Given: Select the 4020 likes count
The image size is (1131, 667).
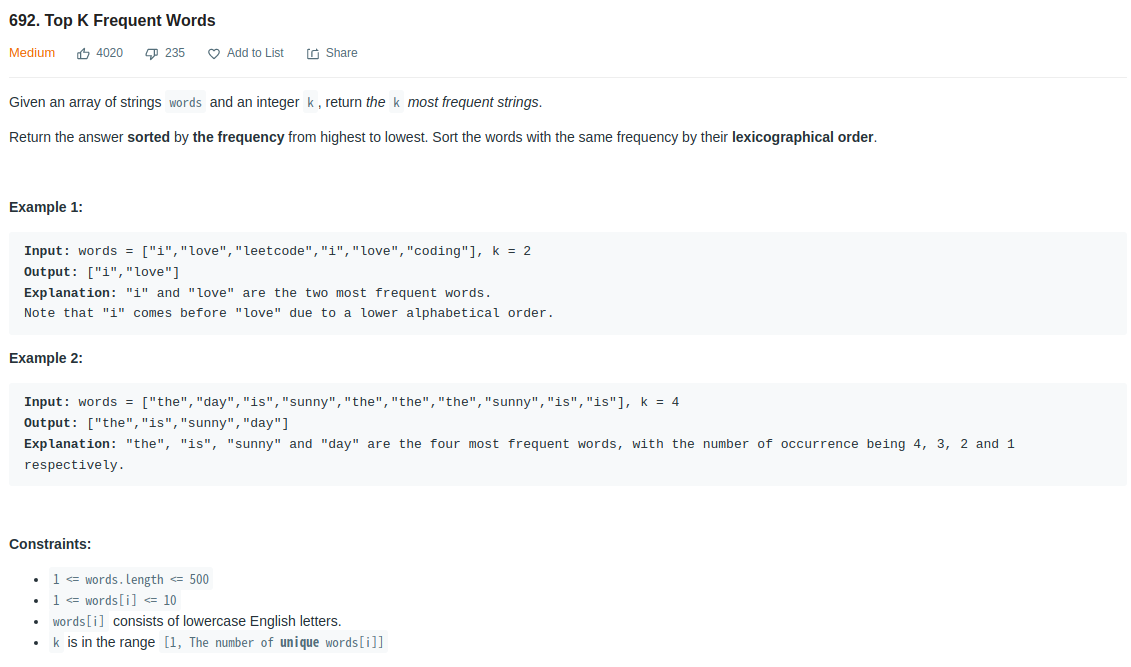Looking at the screenshot, I should (x=110, y=53).
